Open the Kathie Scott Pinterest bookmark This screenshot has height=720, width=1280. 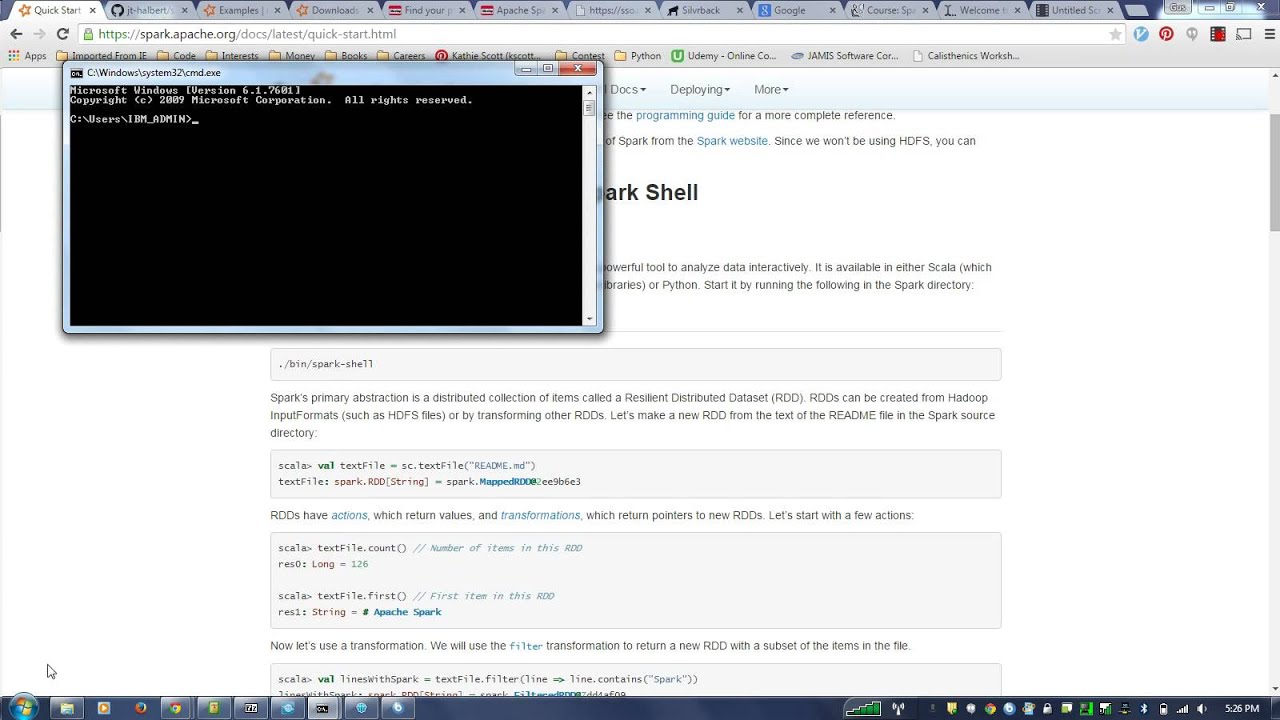click(x=490, y=56)
